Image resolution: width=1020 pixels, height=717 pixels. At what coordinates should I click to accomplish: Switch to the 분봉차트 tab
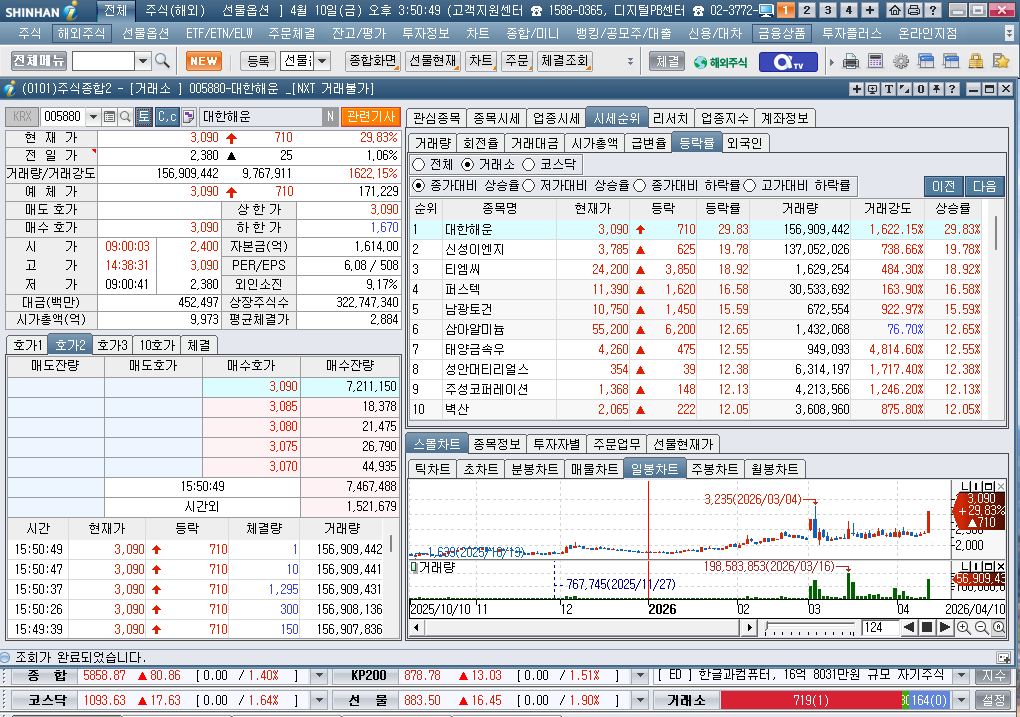[534, 469]
